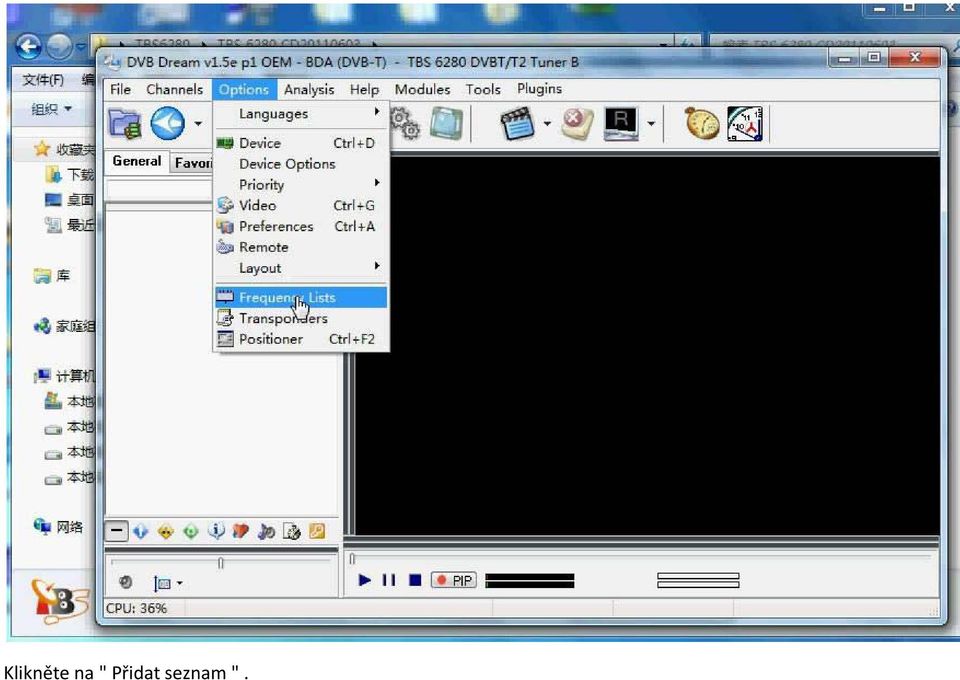The image size is (960, 680).
Task: Switch to the General tab
Action: (x=137, y=162)
